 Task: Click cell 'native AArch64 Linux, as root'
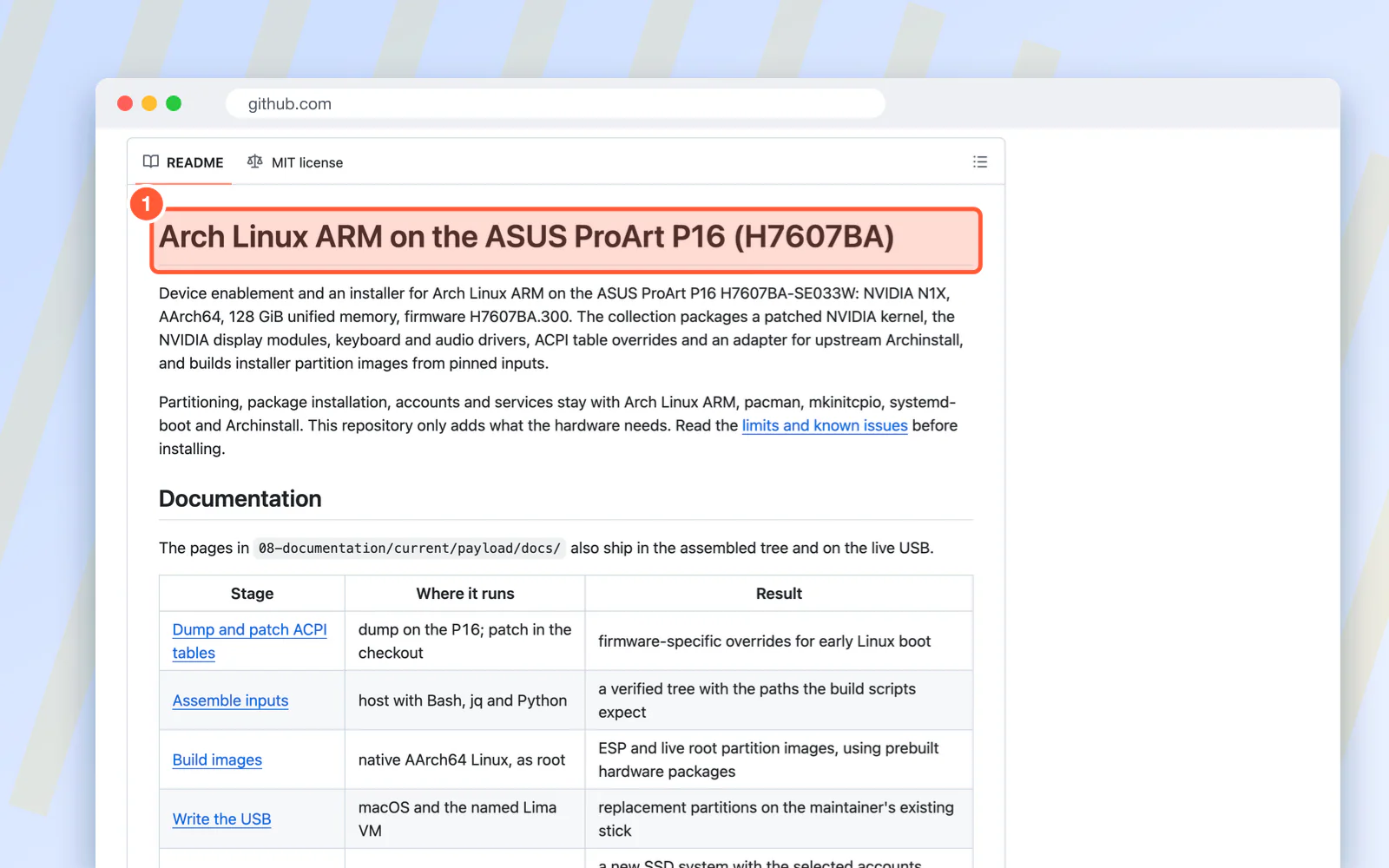465,759
